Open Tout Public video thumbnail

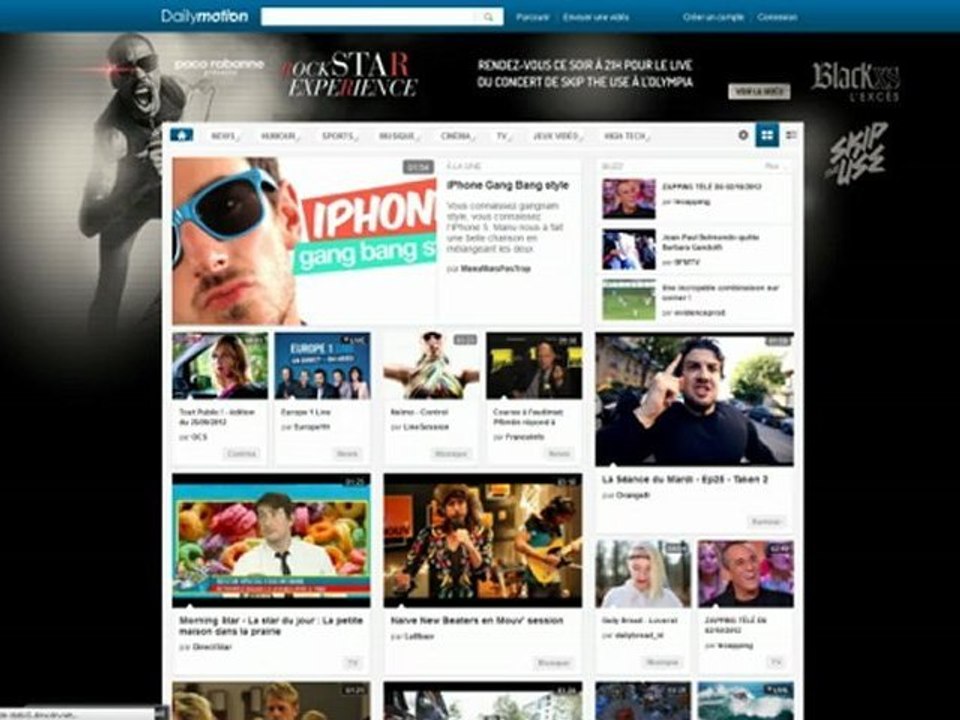pyautogui.click(x=220, y=366)
